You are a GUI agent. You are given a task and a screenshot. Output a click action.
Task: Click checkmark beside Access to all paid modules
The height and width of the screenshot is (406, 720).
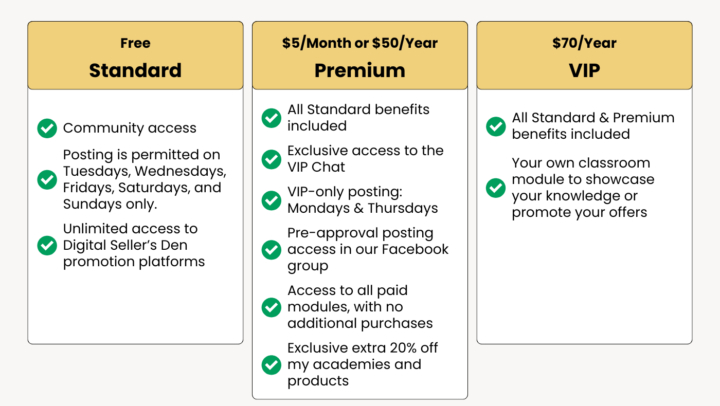(271, 307)
